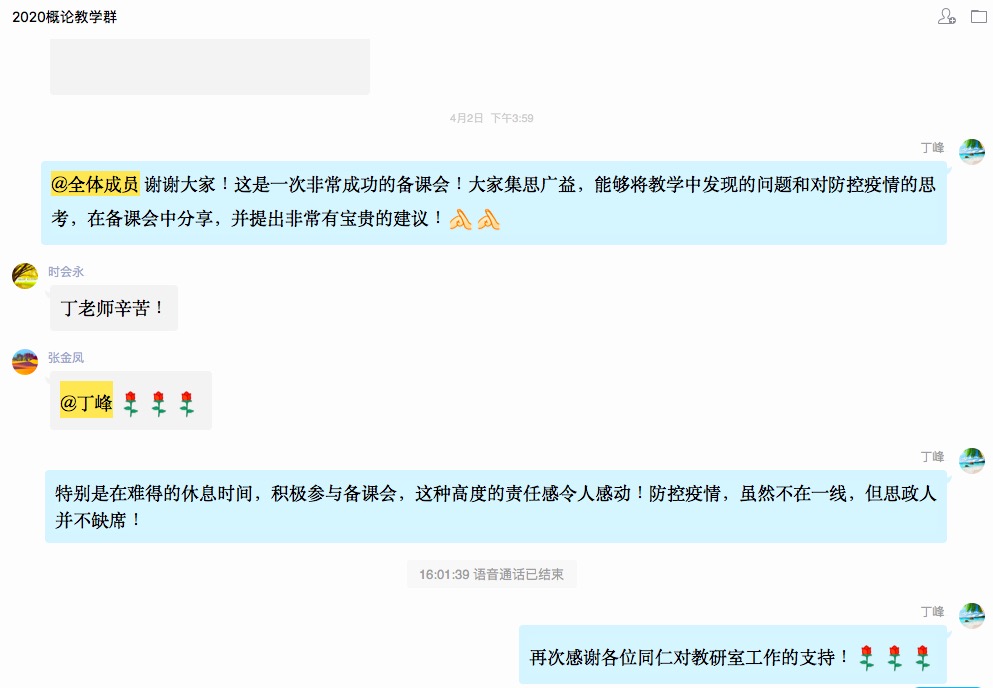Click the grey message placeholder at top
The height and width of the screenshot is (688, 993).
point(210,67)
